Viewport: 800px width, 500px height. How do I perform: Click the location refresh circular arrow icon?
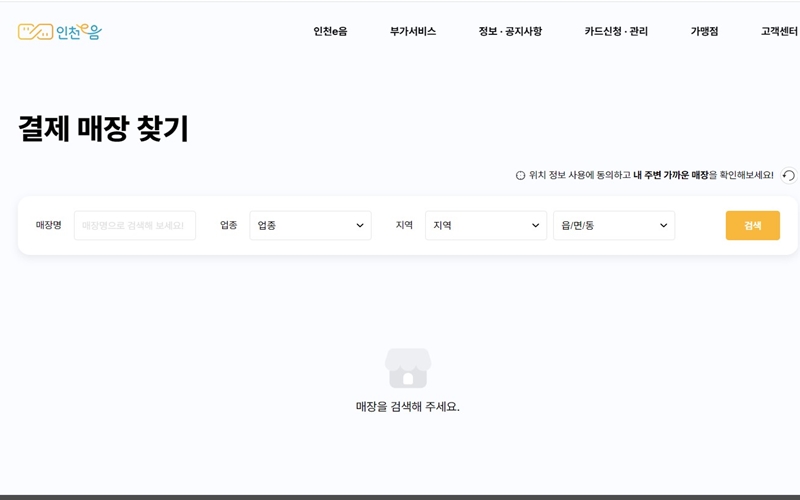point(789,176)
